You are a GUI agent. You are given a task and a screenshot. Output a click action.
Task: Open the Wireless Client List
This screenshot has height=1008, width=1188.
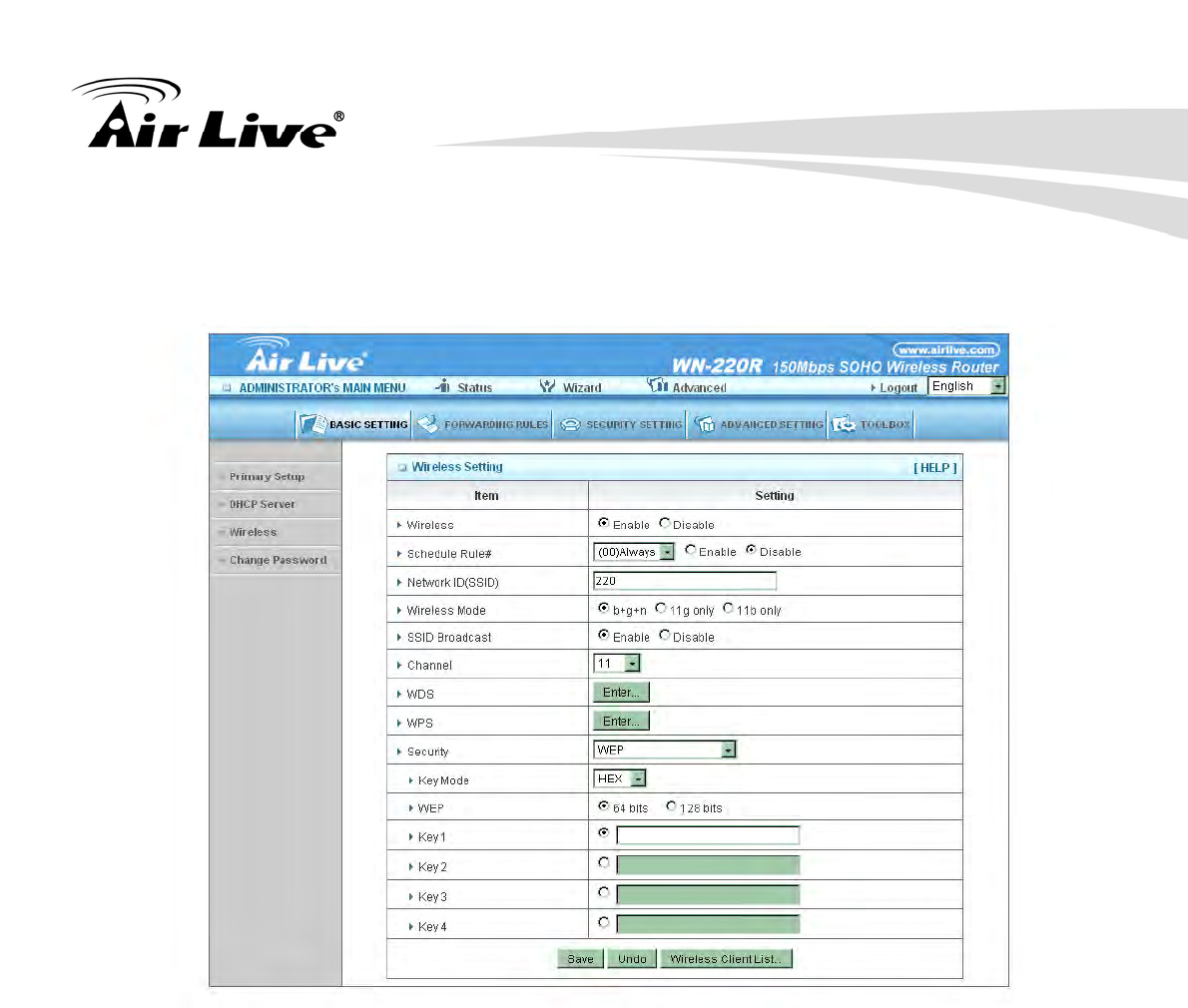[726, 959]
